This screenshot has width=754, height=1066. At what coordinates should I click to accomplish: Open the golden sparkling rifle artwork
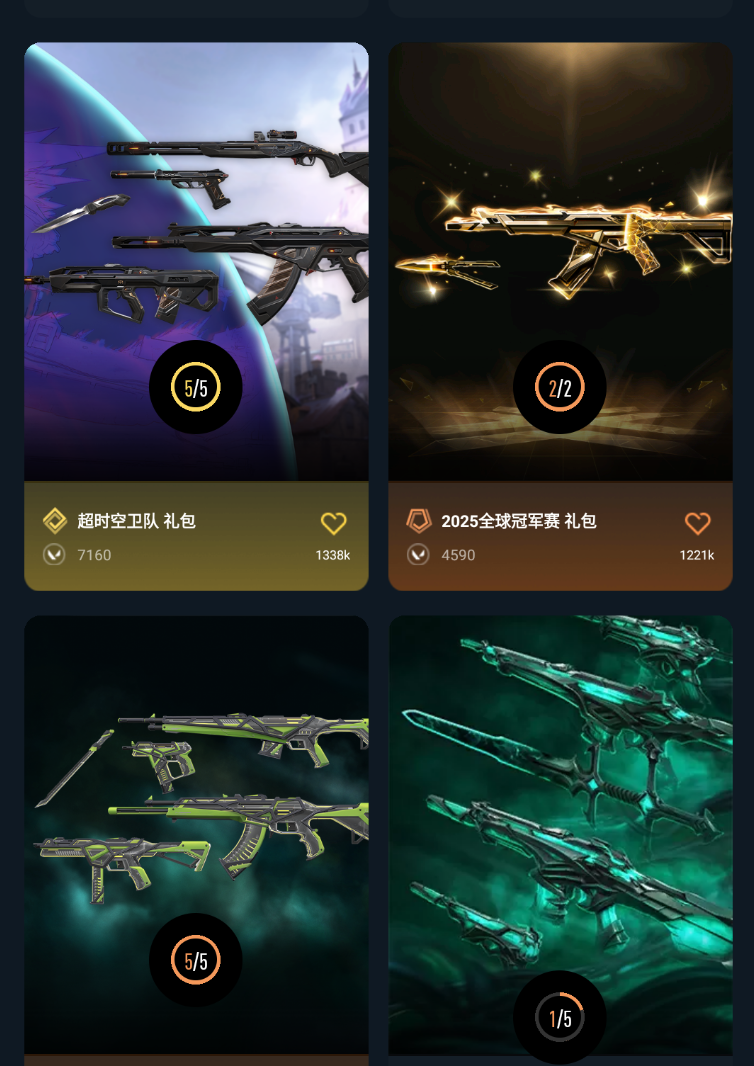coord(560,262)
